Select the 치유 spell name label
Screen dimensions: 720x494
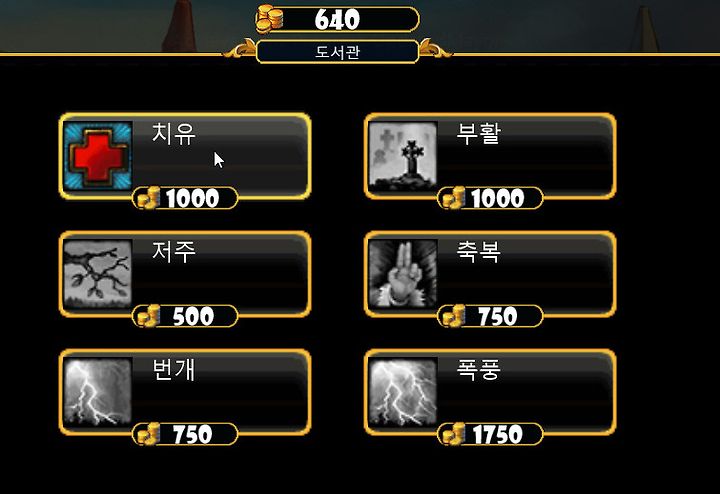[174, 134]
